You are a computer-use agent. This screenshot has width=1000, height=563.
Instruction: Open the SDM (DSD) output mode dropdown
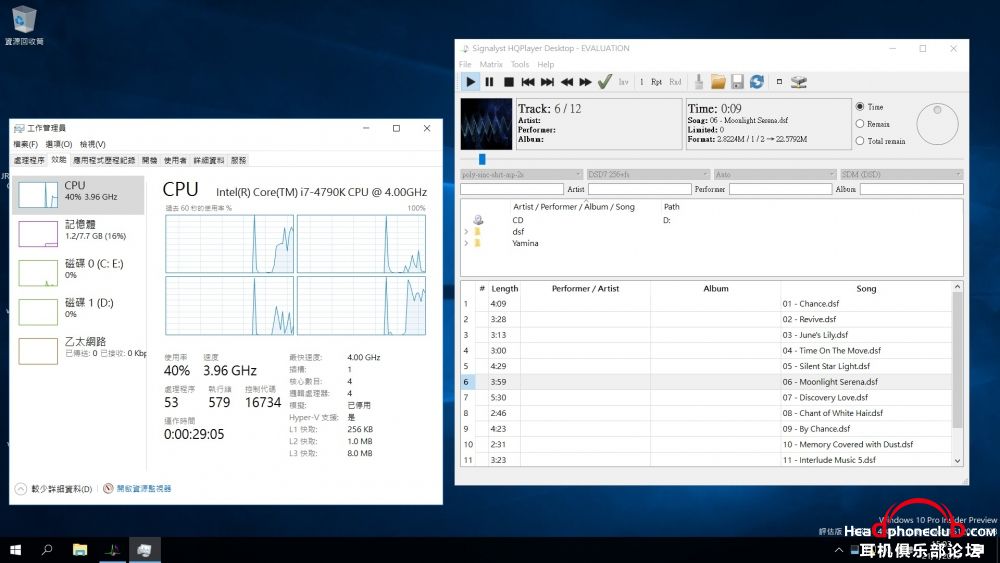coord(902,174)
